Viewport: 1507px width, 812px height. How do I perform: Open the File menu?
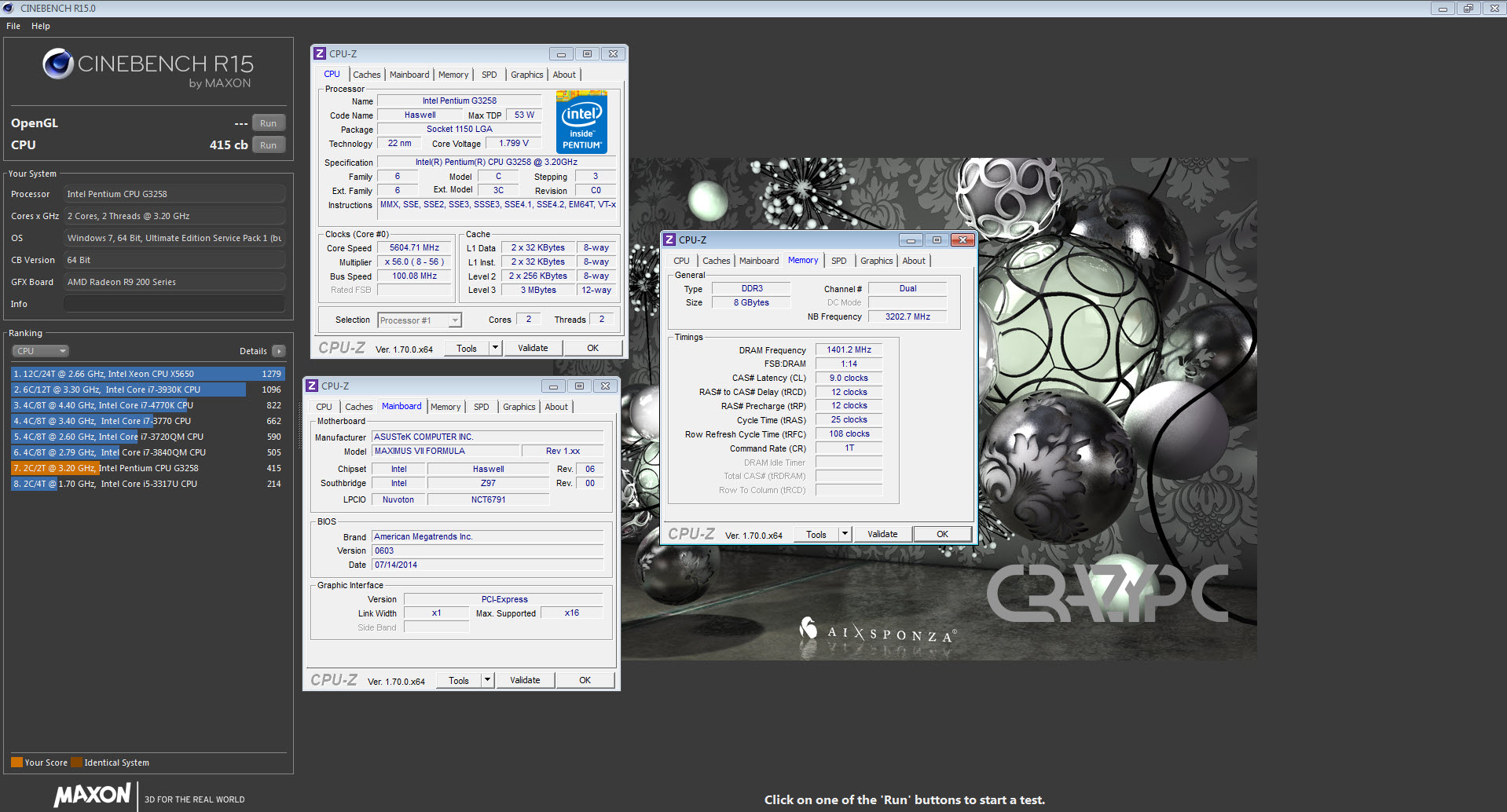point(13,26)
